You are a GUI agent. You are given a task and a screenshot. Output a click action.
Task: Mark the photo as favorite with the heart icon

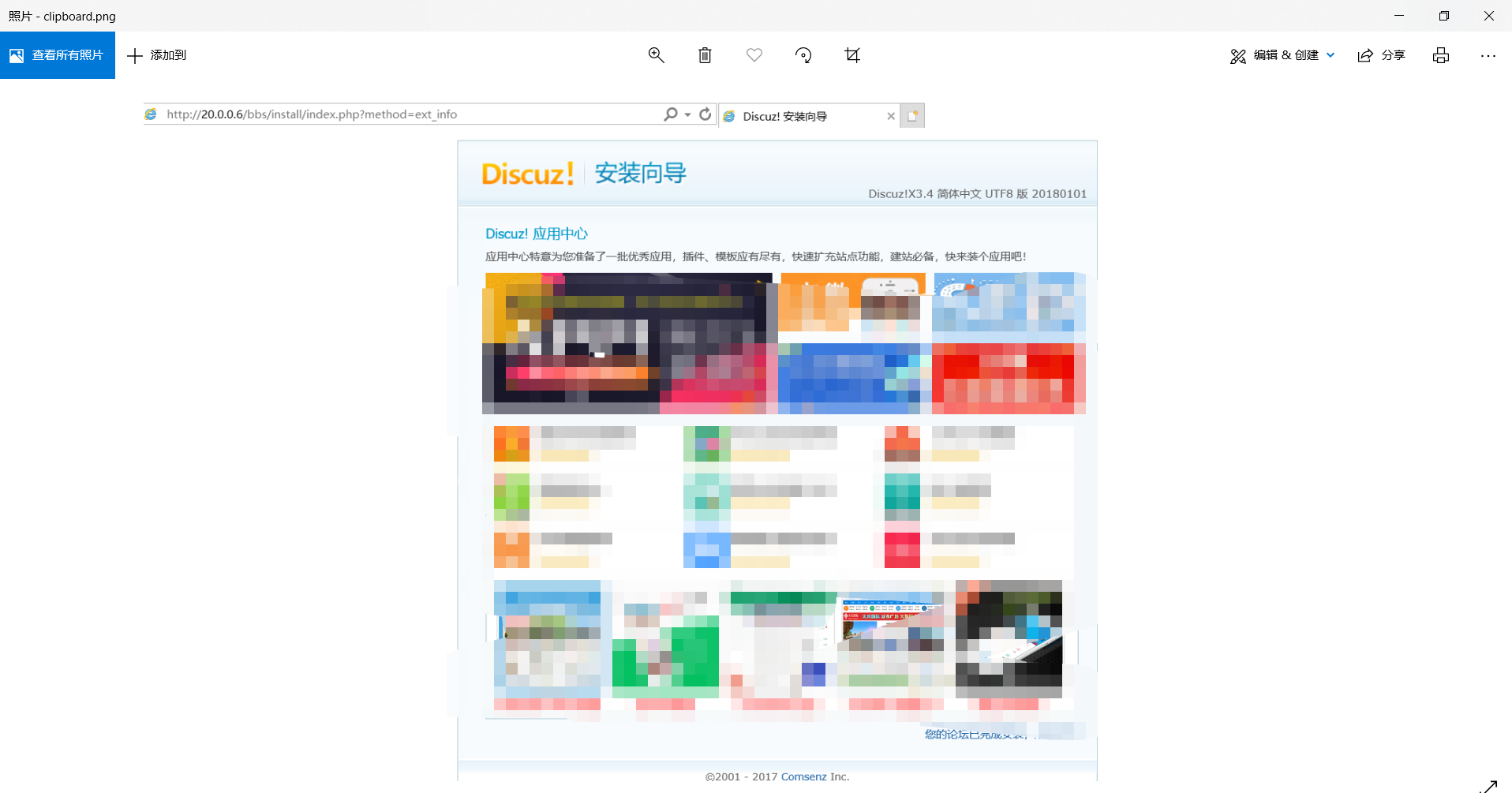pyautogui.click(x=754, y=55)
